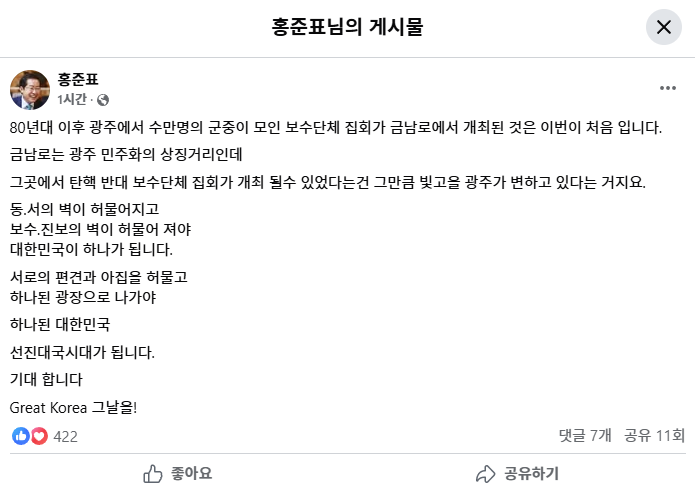695x485 pixels.
Task: Close the post dialog with the X button
Action: [664, 28]
